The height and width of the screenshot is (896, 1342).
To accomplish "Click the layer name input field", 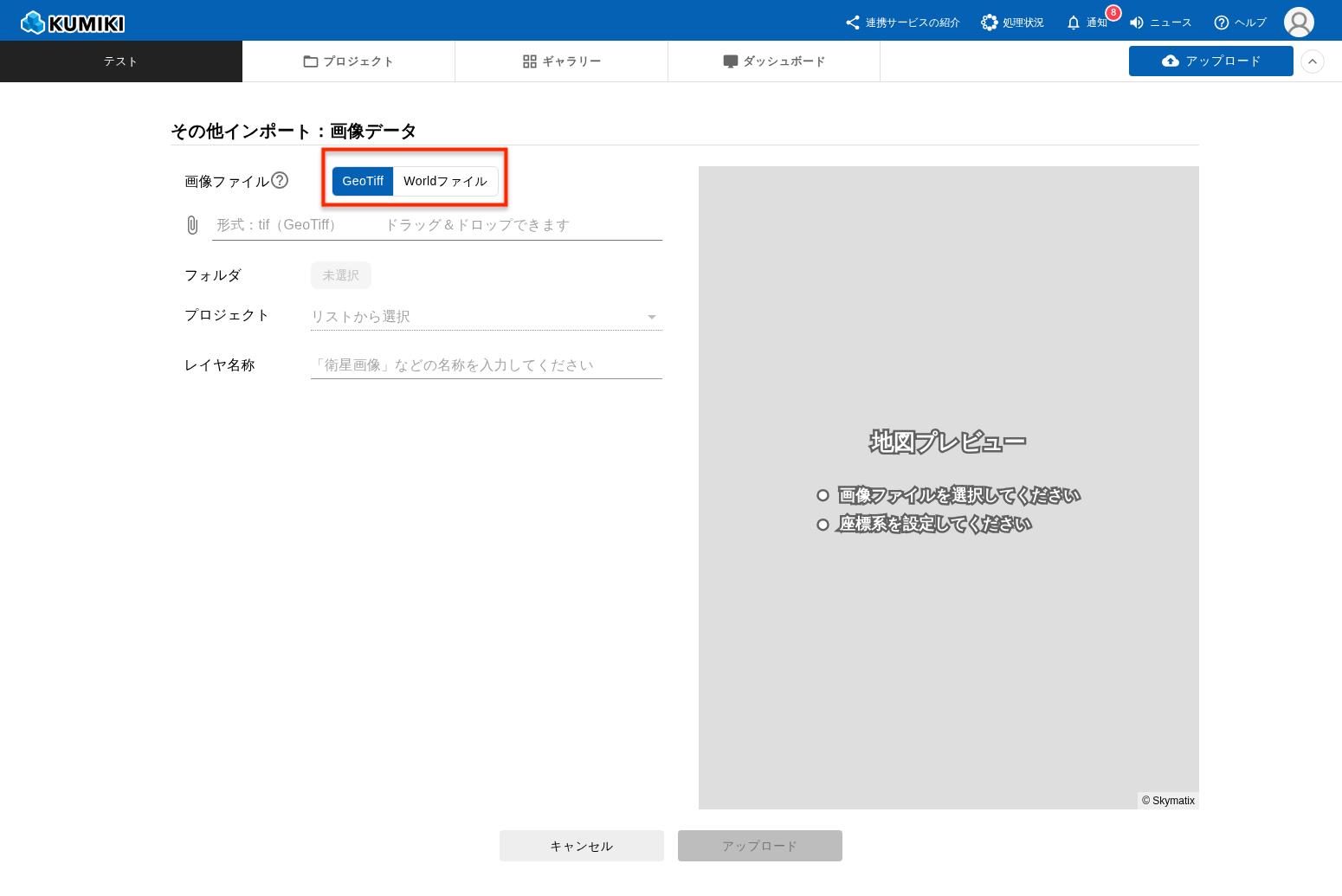I will [x=486, y=365].
